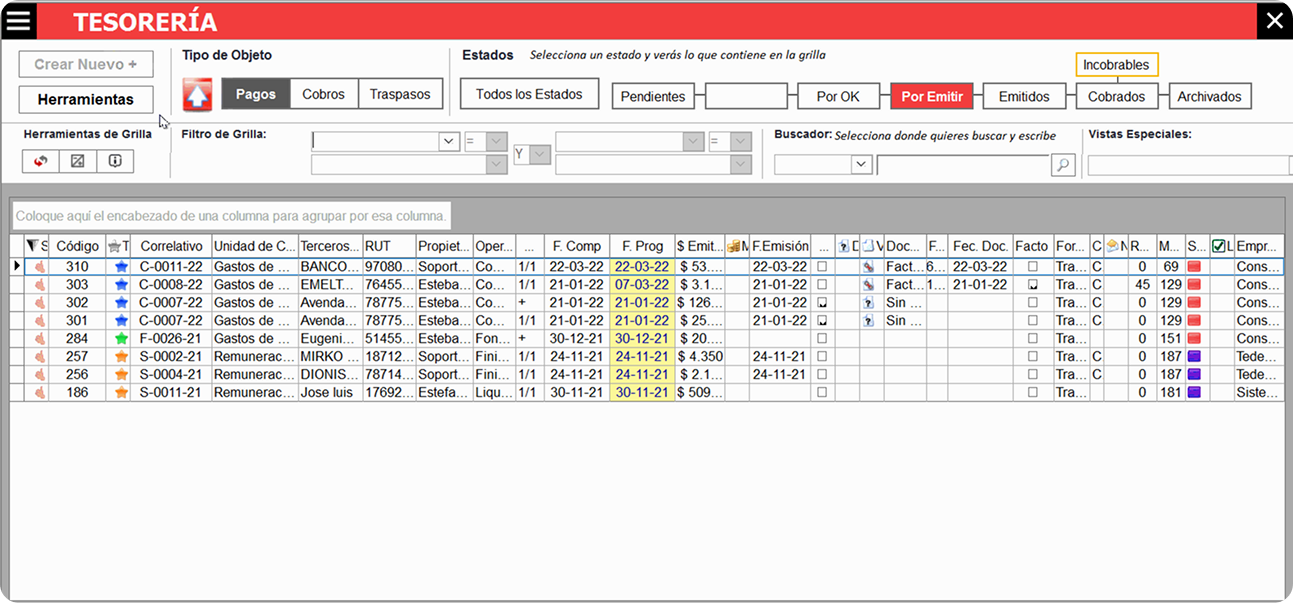The height and width of the screenshot is (603, 1293).
Task: Click the purple color swatch in row 186
Action: [x=1195, y=393]
